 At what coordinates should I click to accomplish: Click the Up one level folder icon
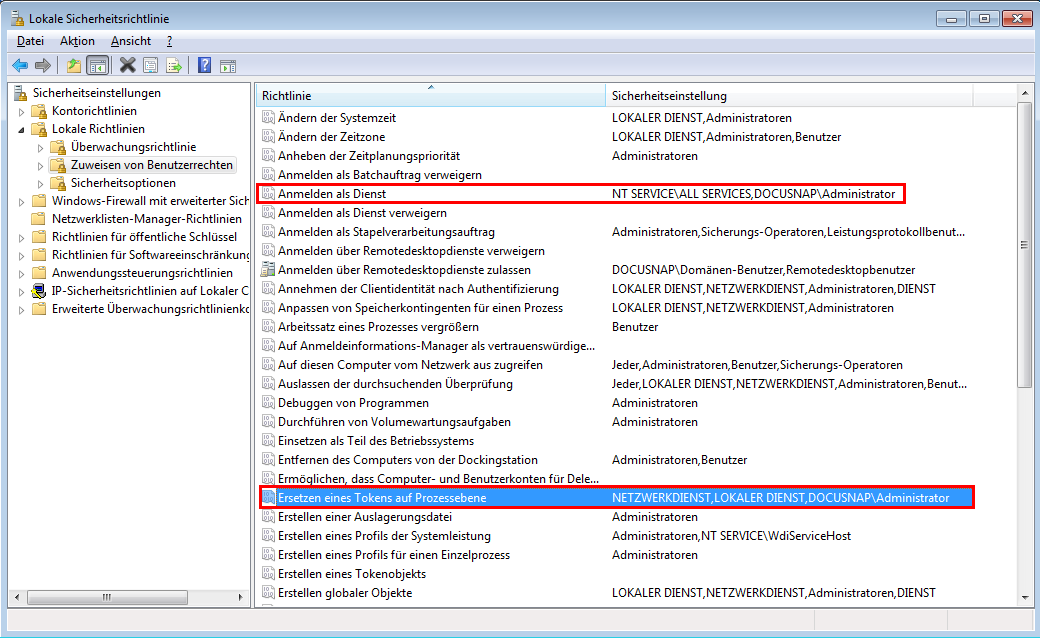[x=74, y=66]
